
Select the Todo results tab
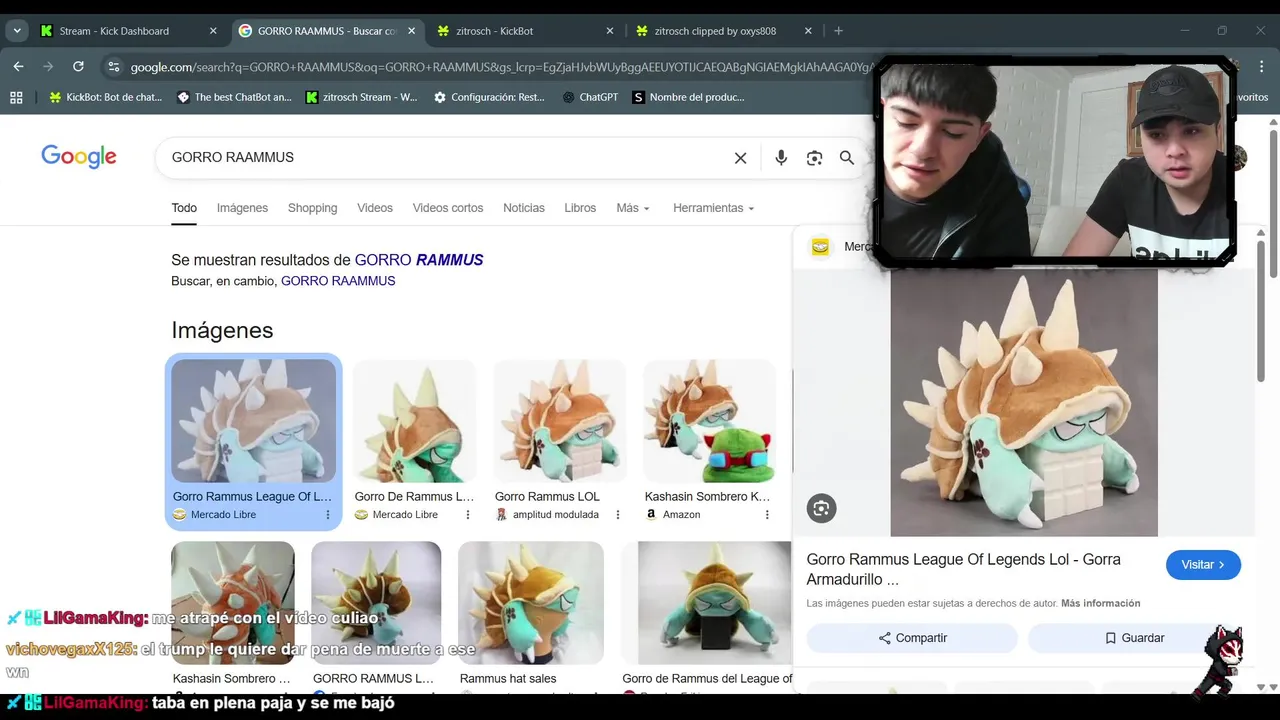[x=184, y=208]
